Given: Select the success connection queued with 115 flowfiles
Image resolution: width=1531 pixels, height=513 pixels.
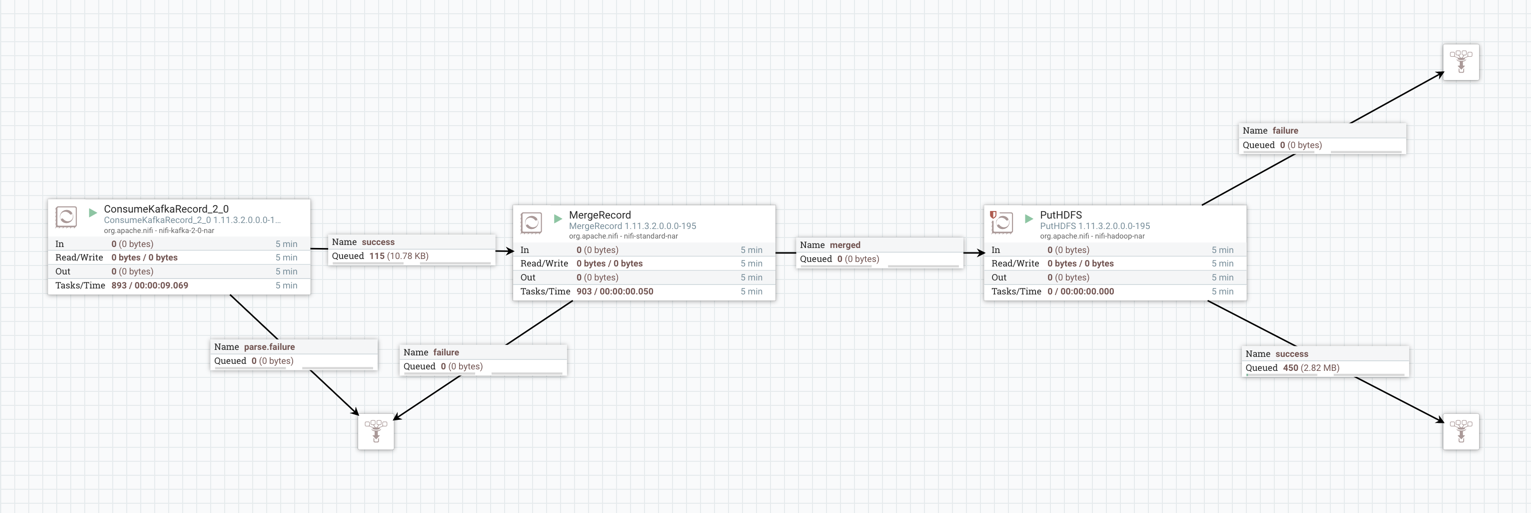Looking at the screenshot, I should (412, 249).
